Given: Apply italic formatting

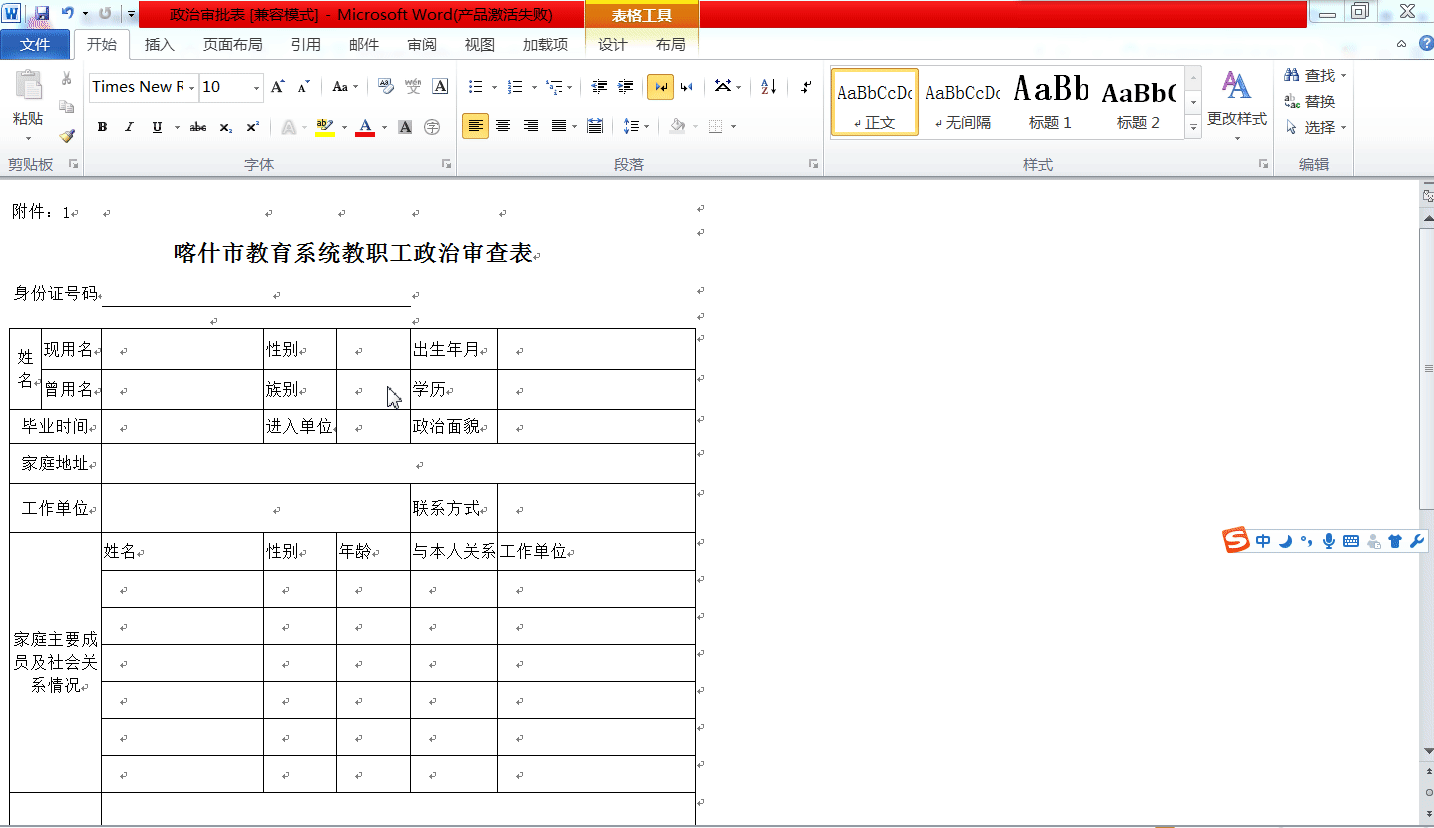Looking at the screenshot, I should (129, 126).
